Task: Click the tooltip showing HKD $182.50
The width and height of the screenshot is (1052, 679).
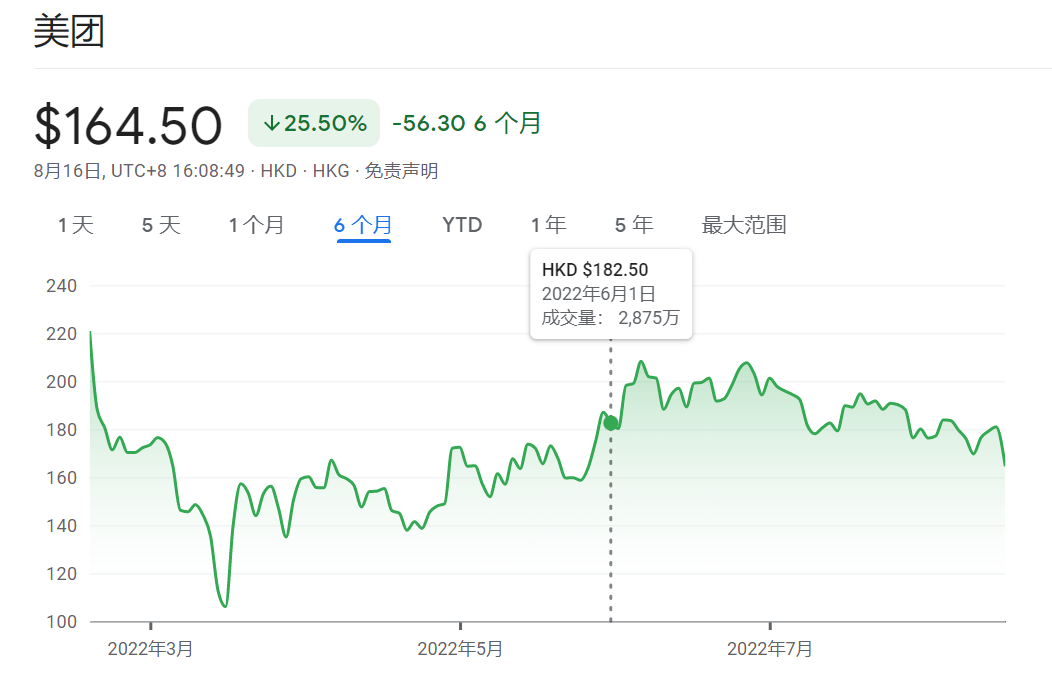Action: 610,294
